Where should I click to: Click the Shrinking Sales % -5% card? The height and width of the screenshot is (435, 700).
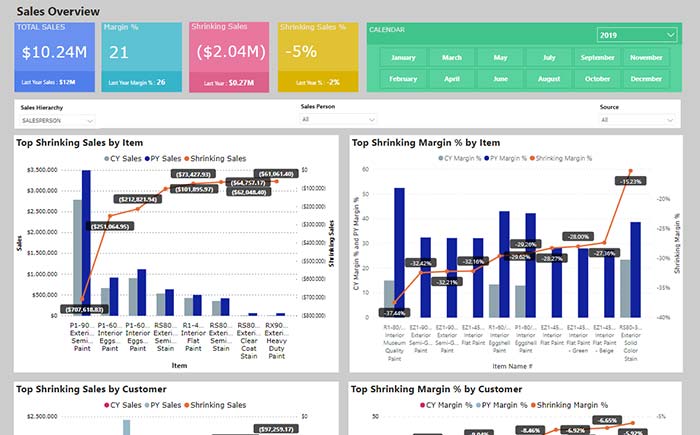click(318, 57)
